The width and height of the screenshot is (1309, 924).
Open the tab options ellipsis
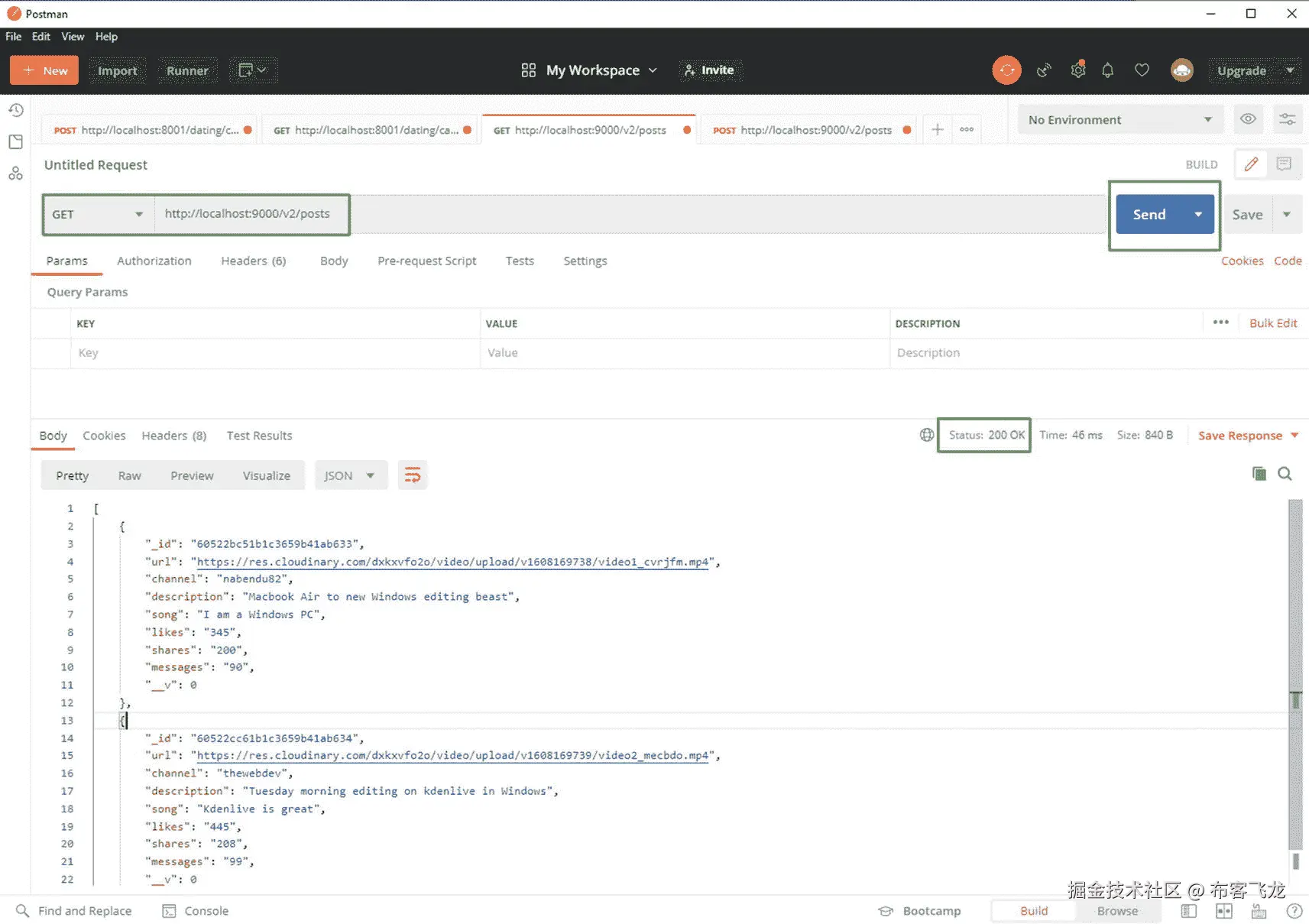[967, 130]
